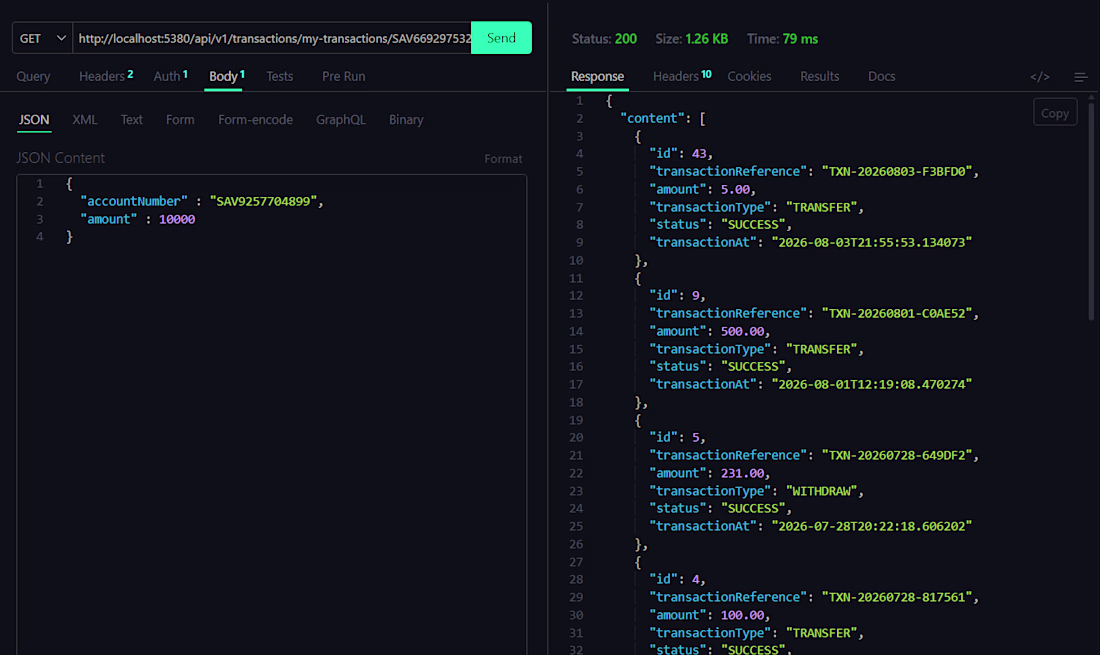Click the amount 100.00 value
Screen dimensions: 1100x655
point(742,615)
